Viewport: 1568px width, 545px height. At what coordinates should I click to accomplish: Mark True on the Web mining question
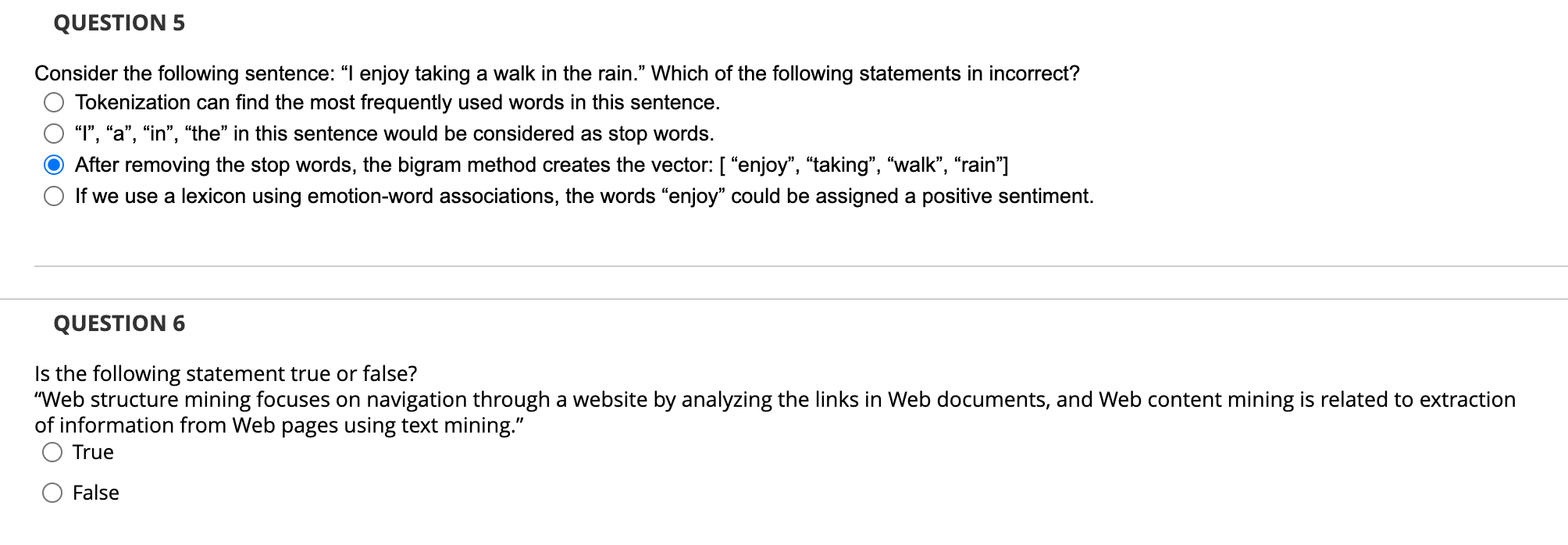[52, 451]
